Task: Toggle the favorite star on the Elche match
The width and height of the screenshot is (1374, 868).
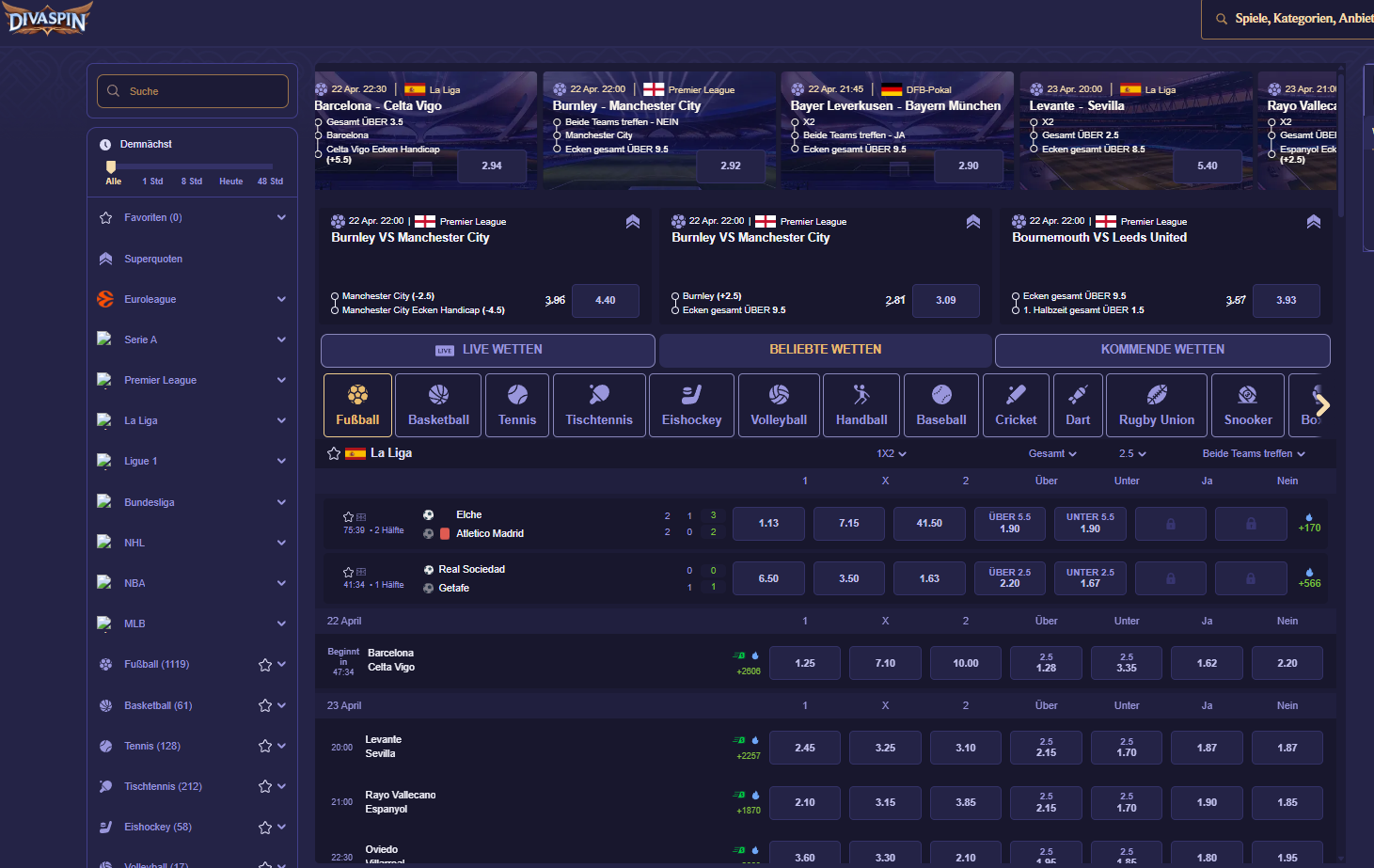Action: click(349, 516)
